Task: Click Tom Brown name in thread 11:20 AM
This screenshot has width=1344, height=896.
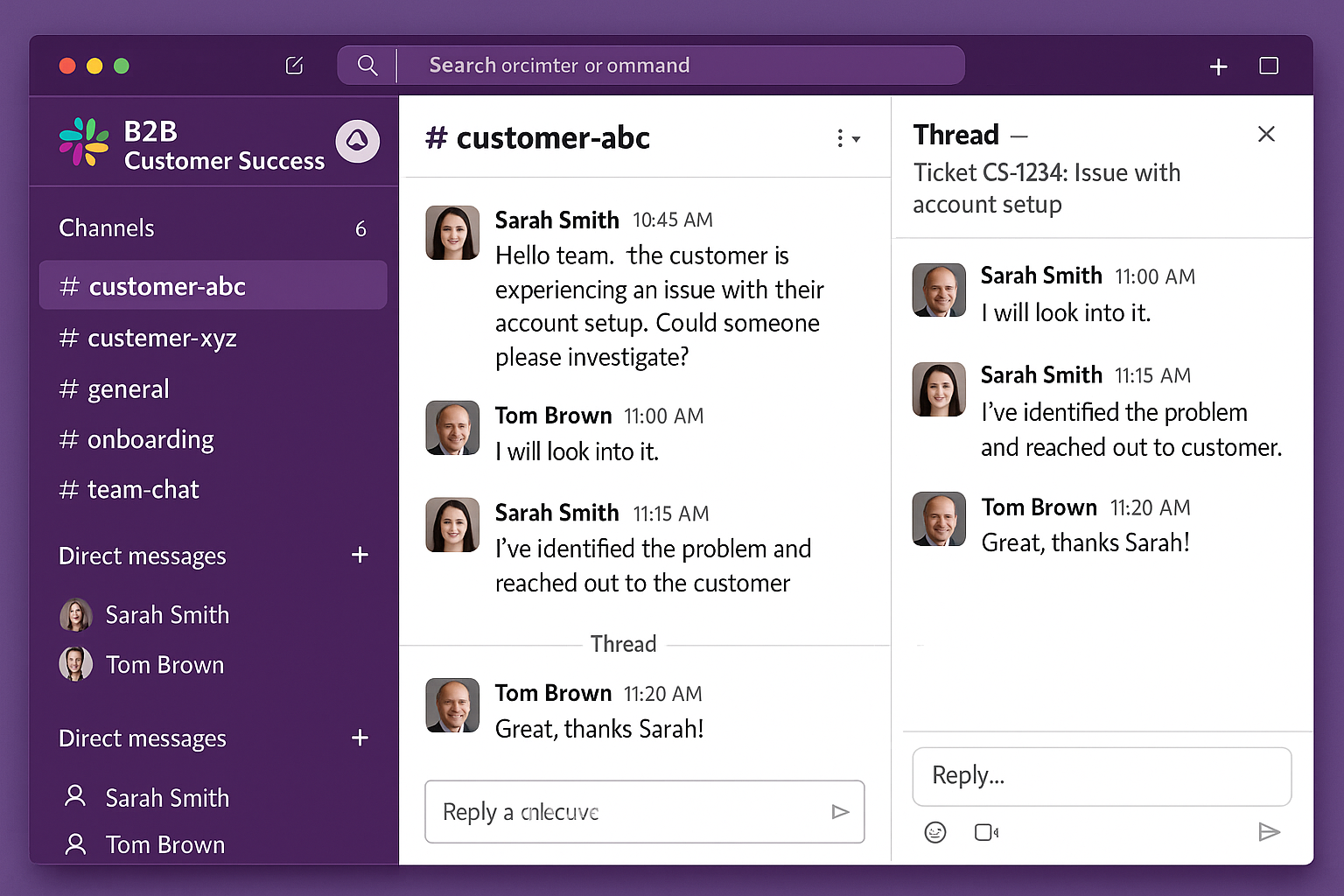Action: (1039, 507)
